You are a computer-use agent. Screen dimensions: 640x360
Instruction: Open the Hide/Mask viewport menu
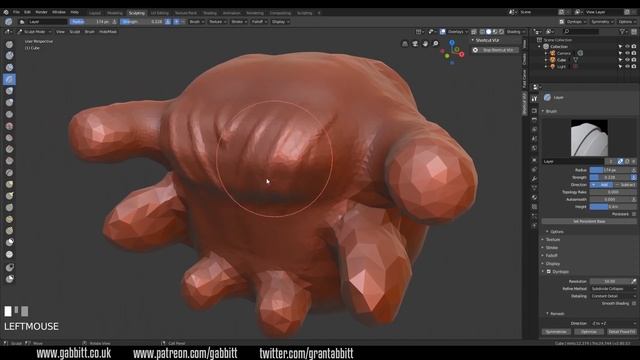click(108, 32)
